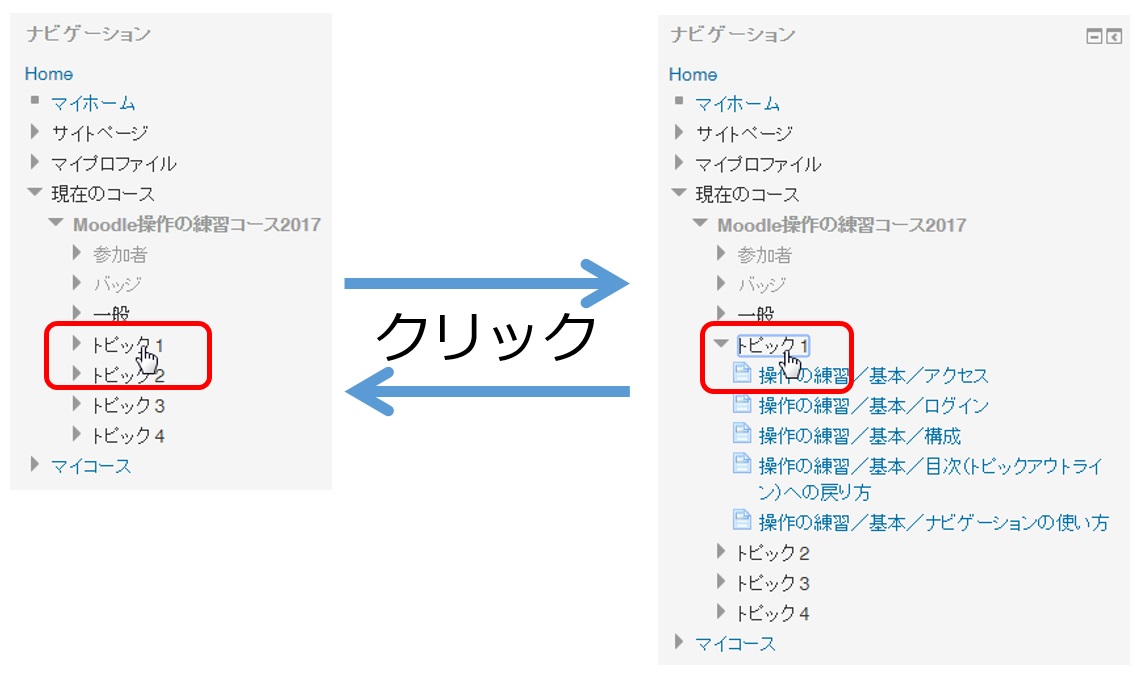Expand トピック 3 arrow in right panel
This screenshot has width=1143, height=679.
[x=721, y=582]
